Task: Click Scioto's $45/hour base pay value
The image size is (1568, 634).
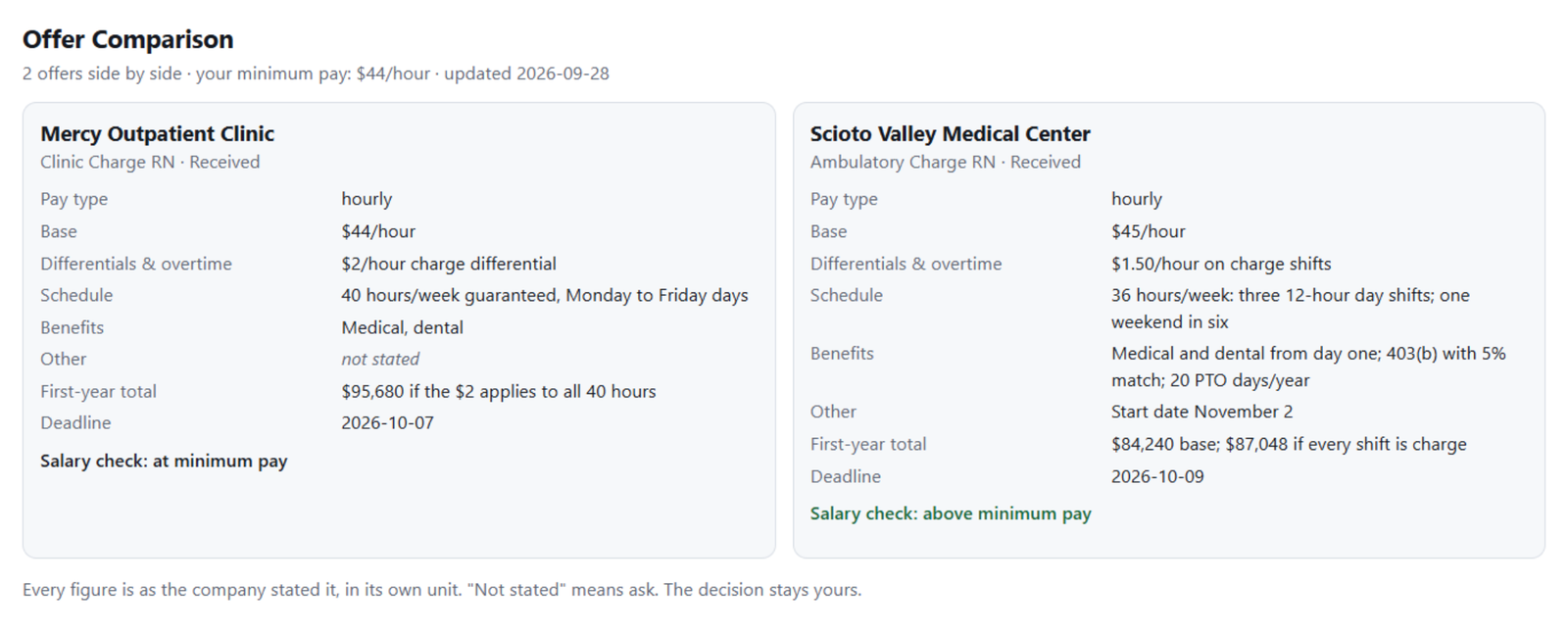Action: click(x=1148, y=231)
